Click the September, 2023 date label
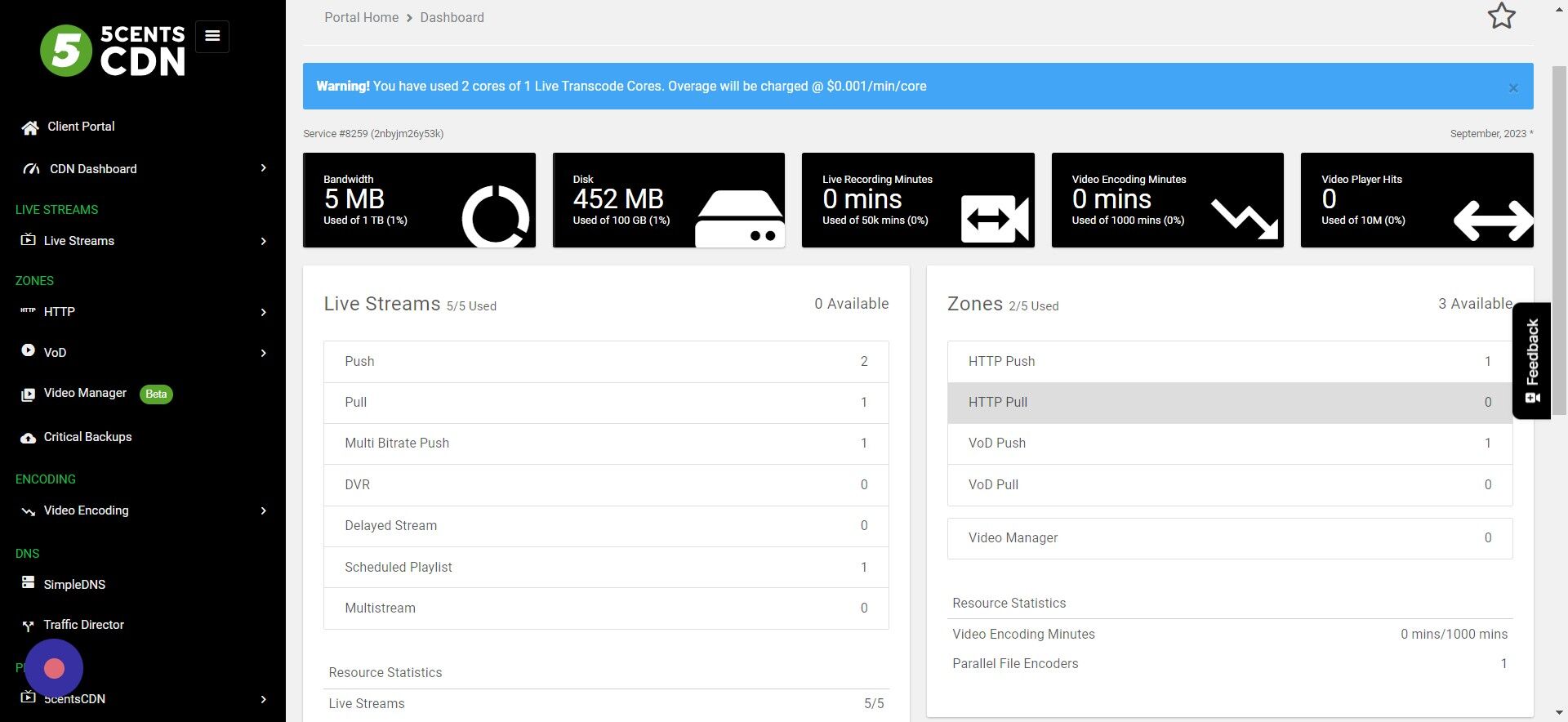Viewport: 1568px width, 722px height. (x=1491, y=134)
